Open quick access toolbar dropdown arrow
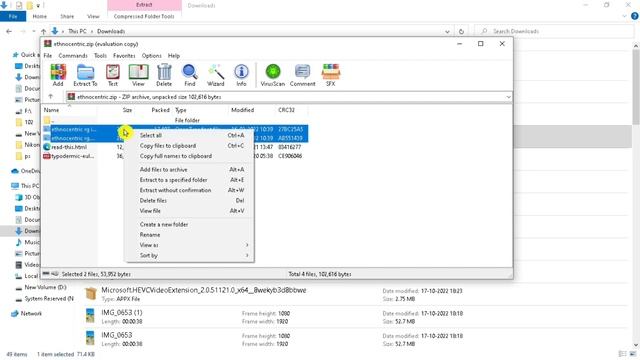 pyautogui.click(x=38, y=6)
